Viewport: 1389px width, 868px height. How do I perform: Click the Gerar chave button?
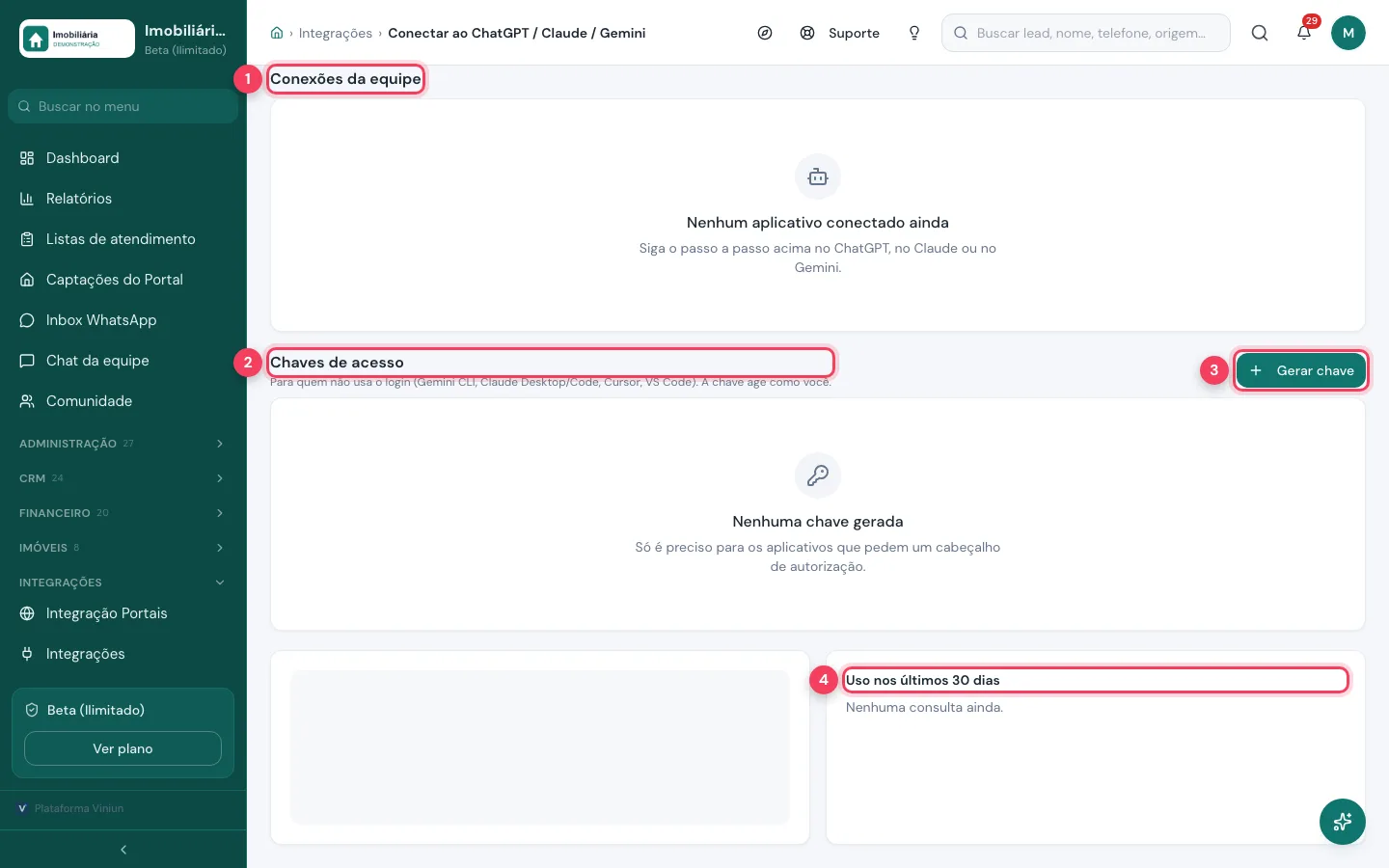point(1301,370)
